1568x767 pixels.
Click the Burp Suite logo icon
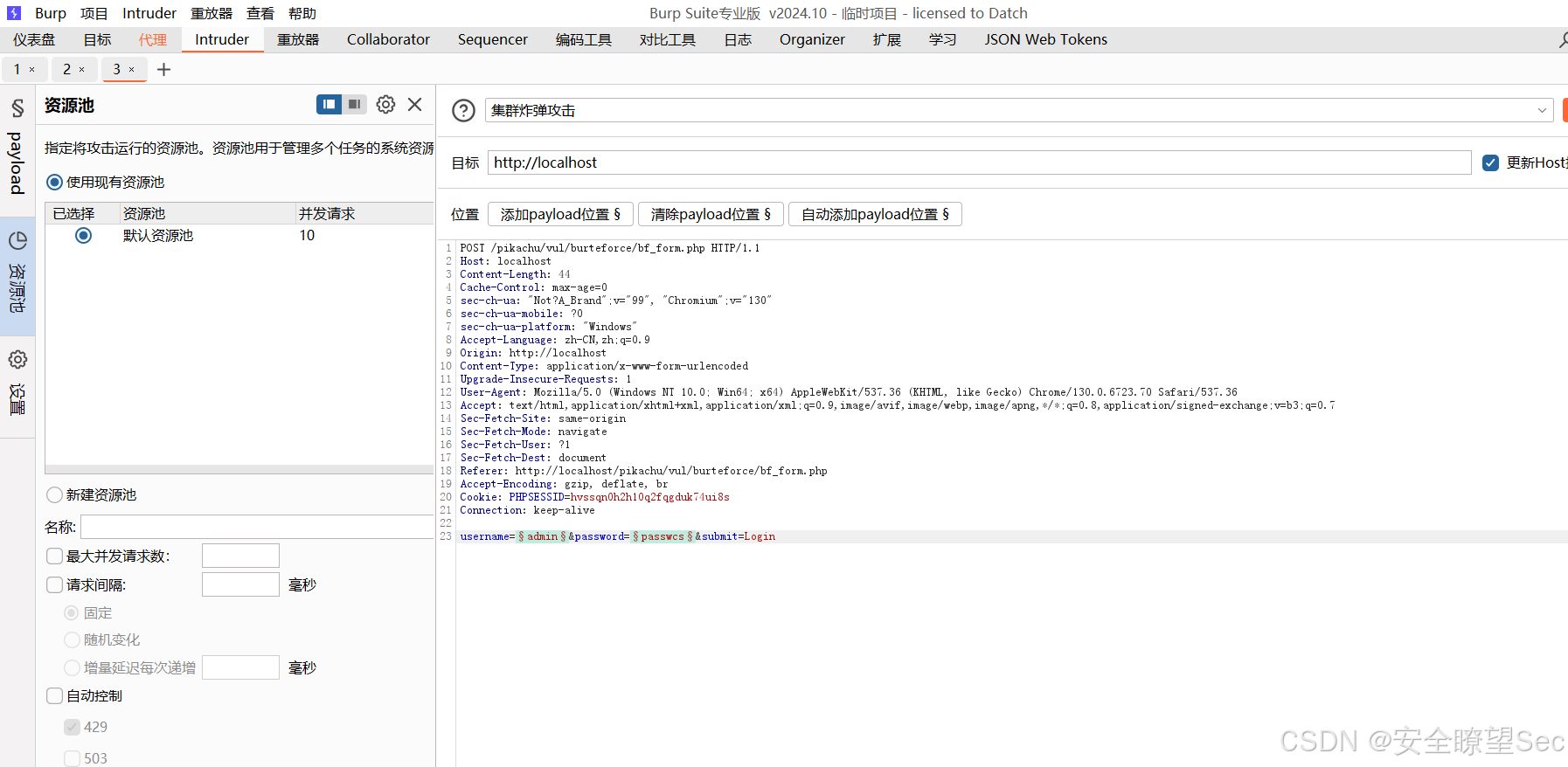[14, 13]
